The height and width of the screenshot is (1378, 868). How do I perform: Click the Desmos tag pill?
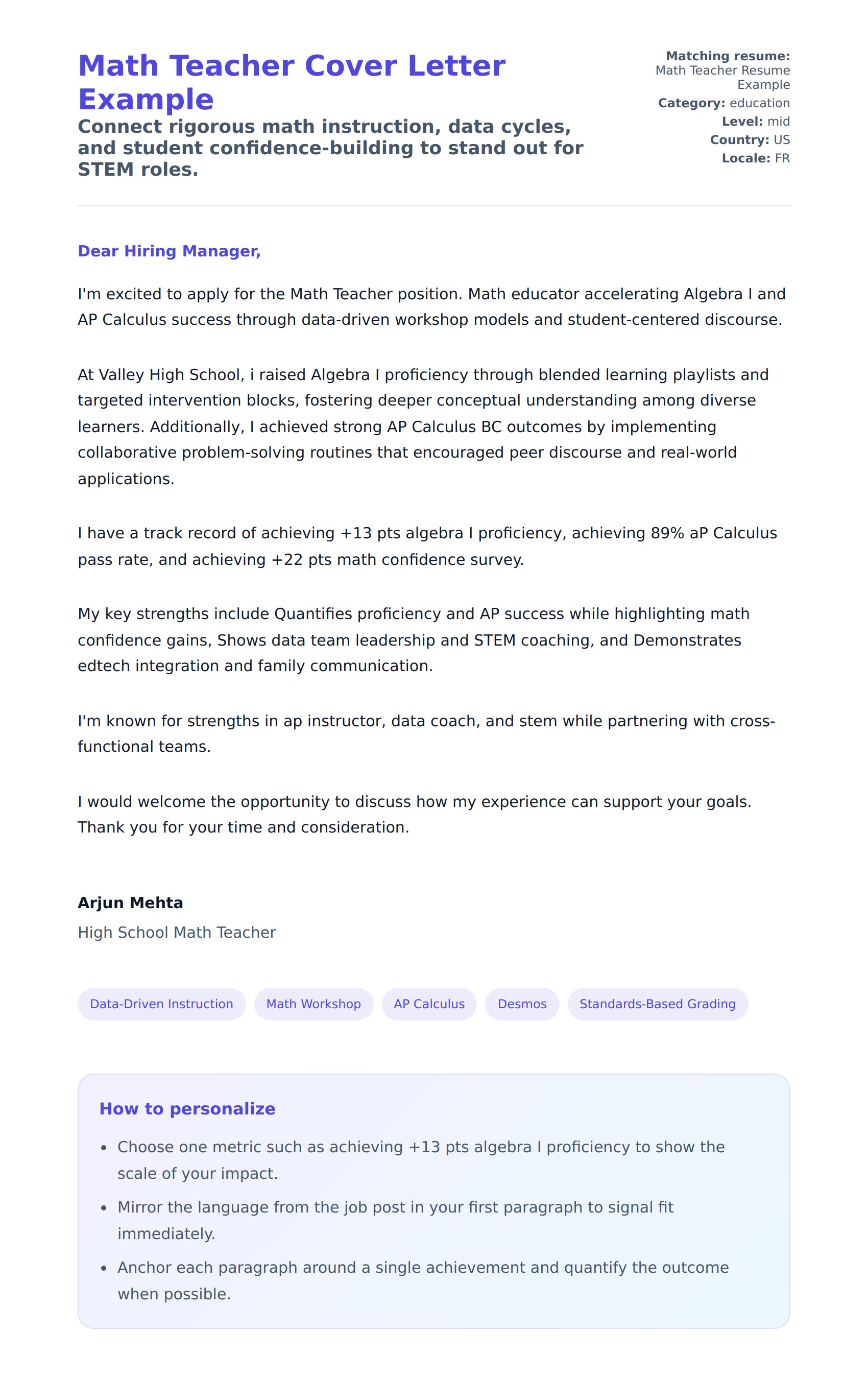[x=522, y=1004]
